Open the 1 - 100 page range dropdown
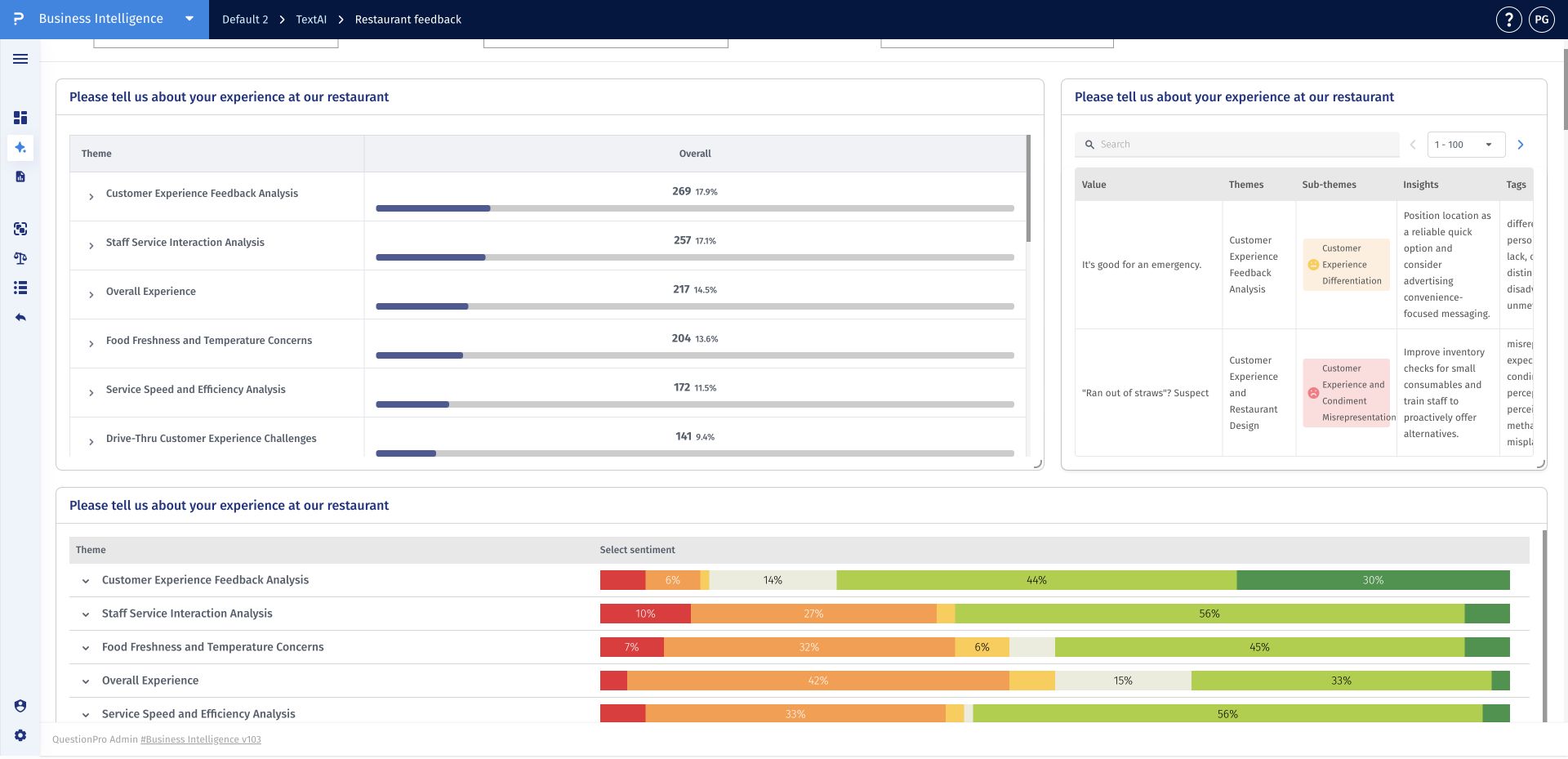Screen dimensions: 1568x759 [1466, 145]
